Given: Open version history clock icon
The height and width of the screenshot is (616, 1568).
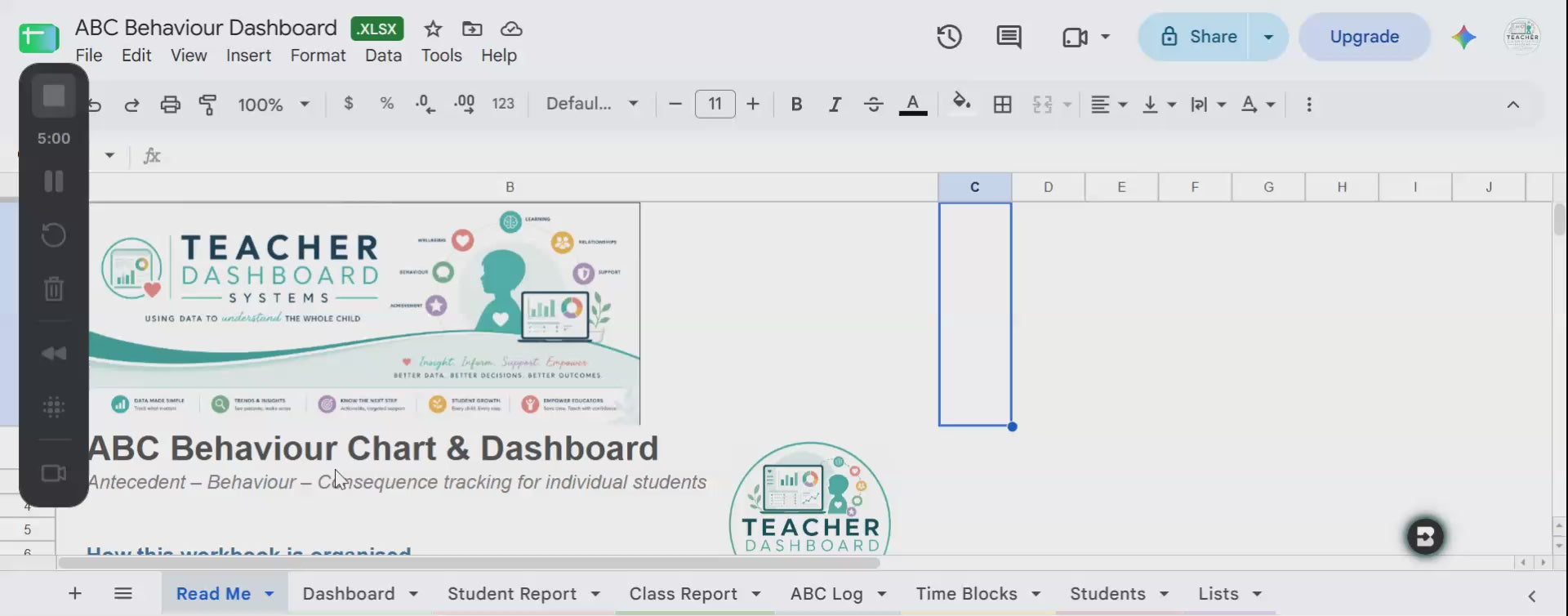Looking at the screenshot, I should click(x=949, y=37).
